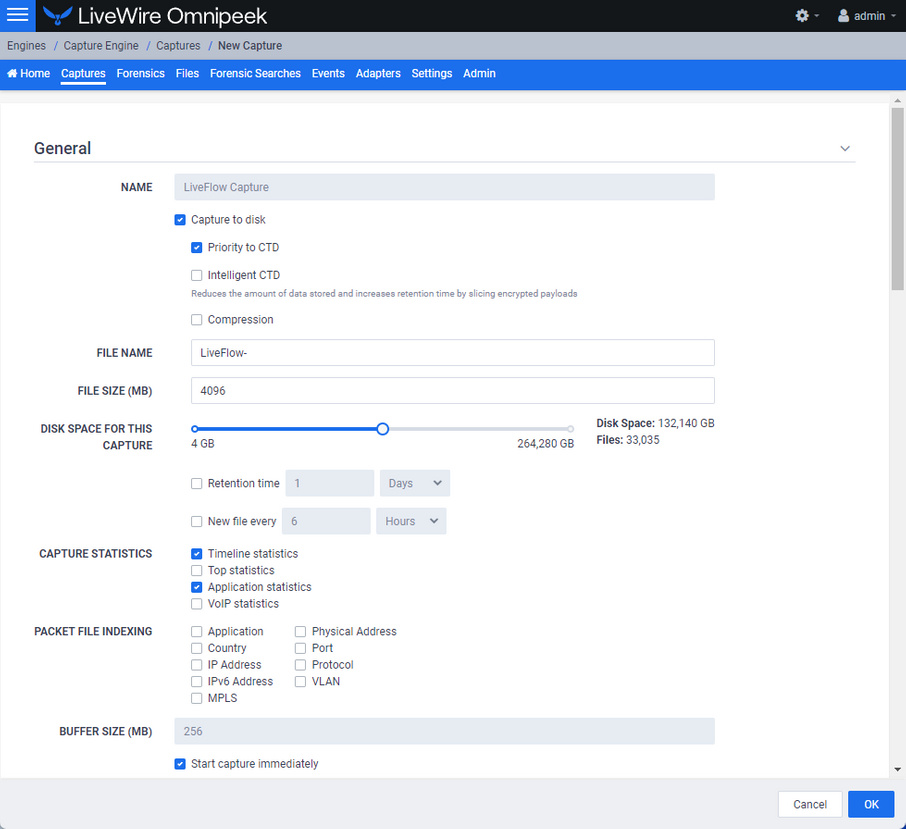Click the Retention time value field

pyautogui.click(x=330, y=483)
